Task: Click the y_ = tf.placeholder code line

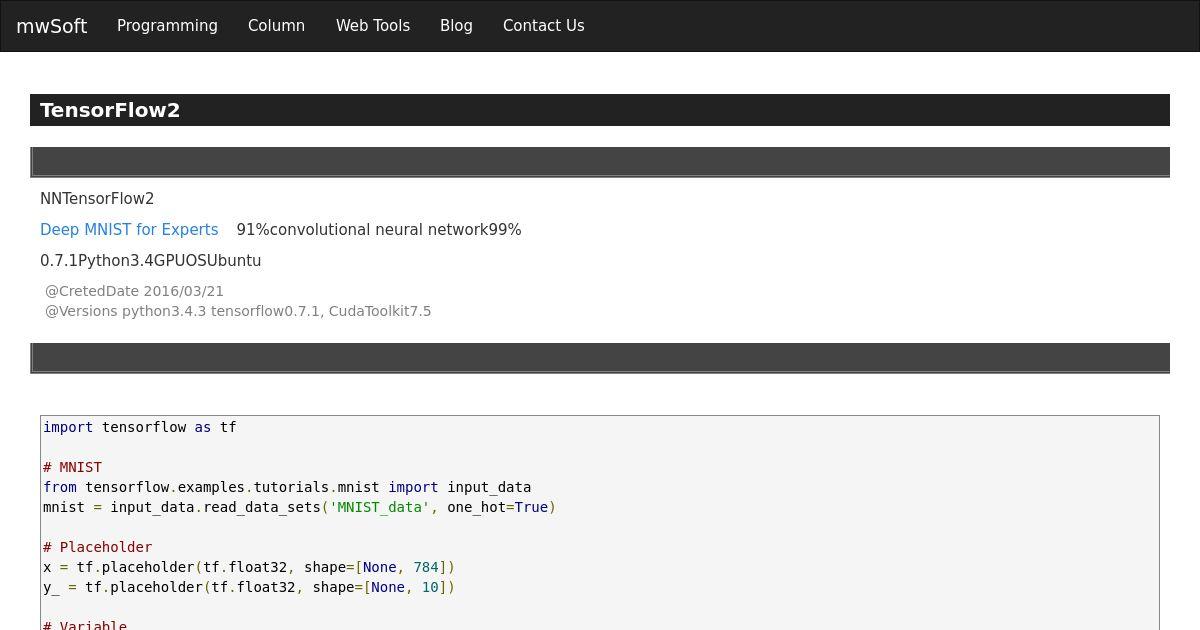Action: click(x=249, y=587)
